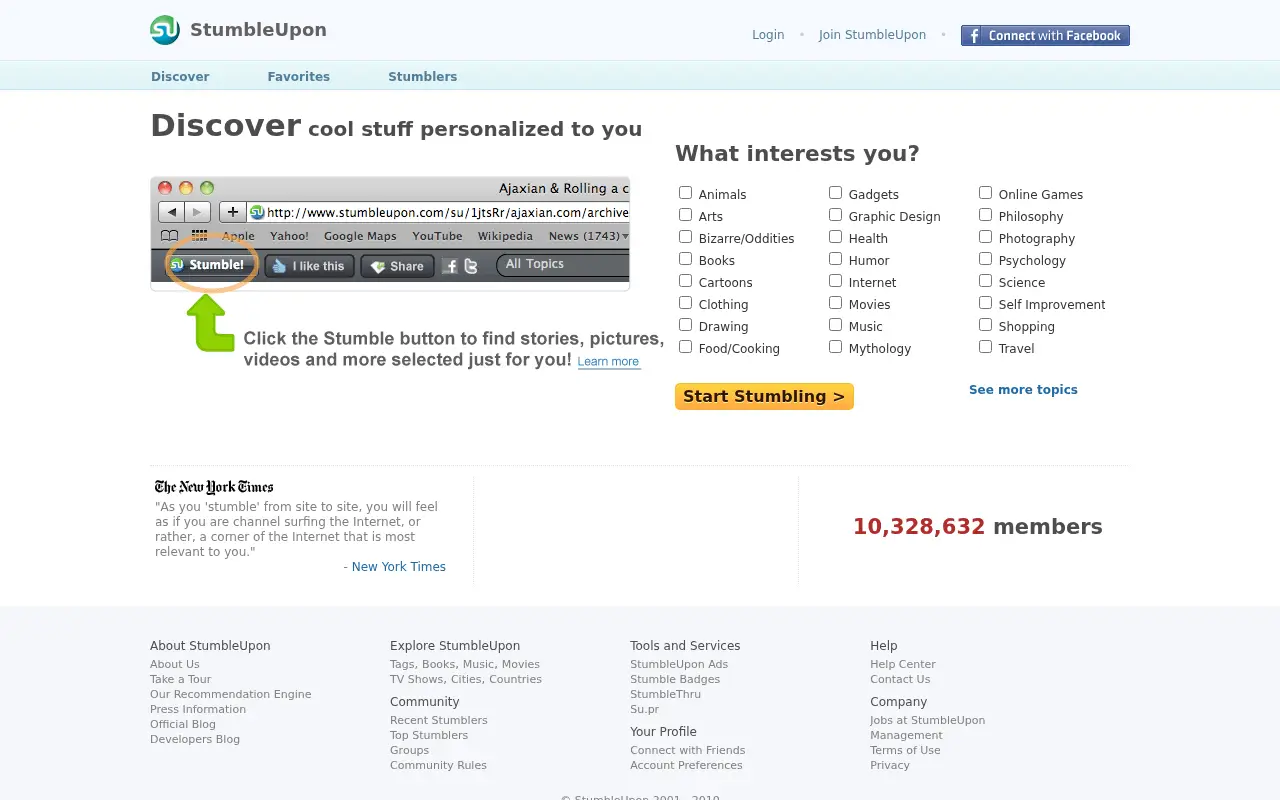Screen dimensions: 1280x800
Task: Click the StumbleUpon logo icon
Action: pos(165,30)
